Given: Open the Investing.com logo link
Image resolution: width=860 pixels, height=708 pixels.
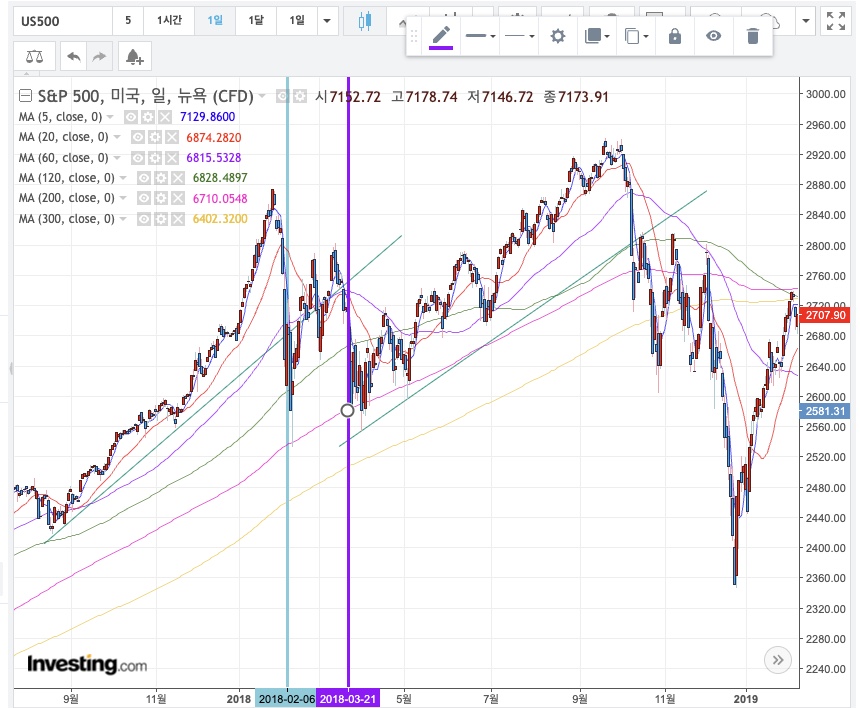Looking at the screenshot, I should pos(87,664).
